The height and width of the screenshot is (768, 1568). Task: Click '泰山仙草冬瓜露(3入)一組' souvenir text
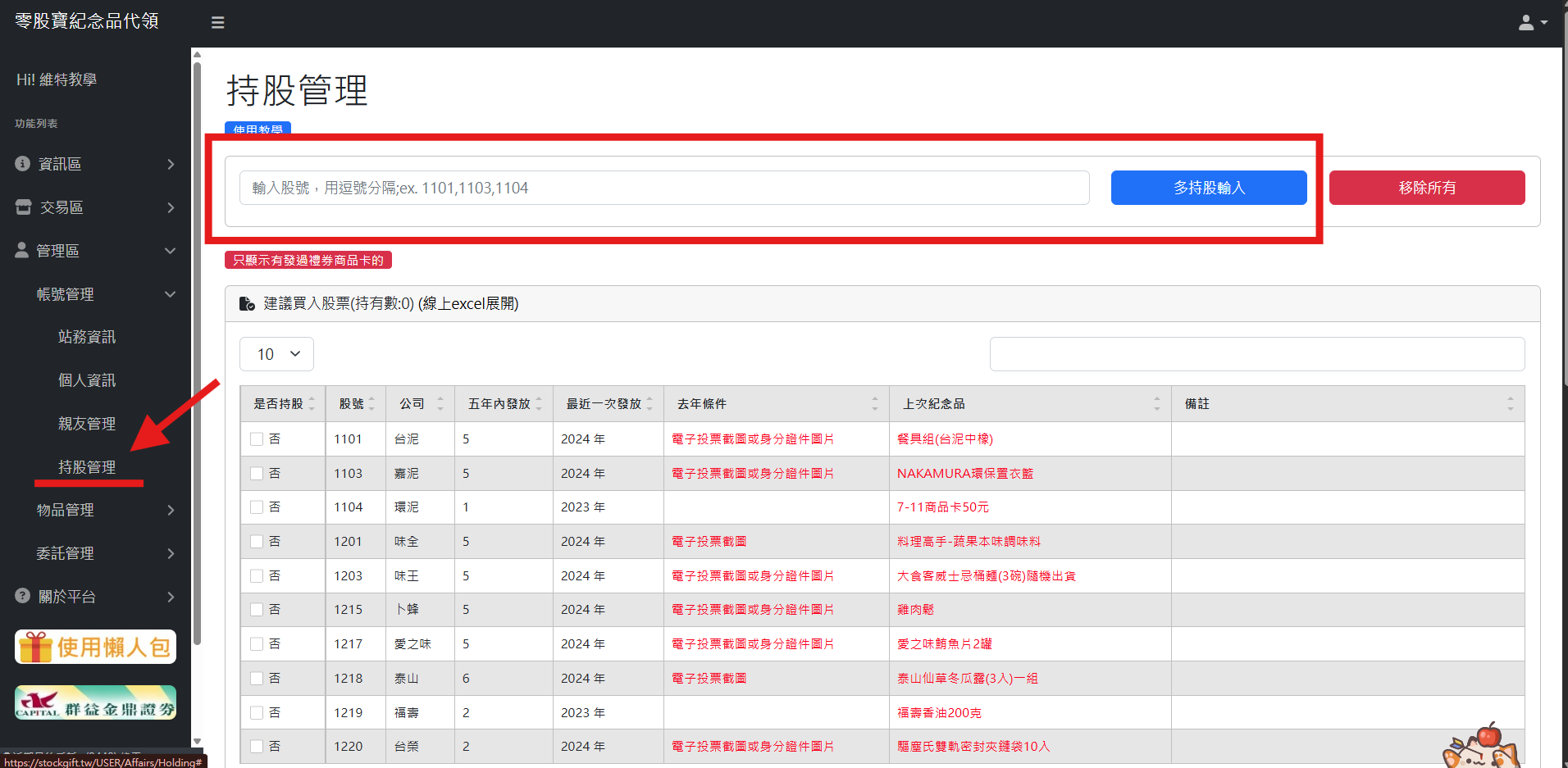[968, 679]
